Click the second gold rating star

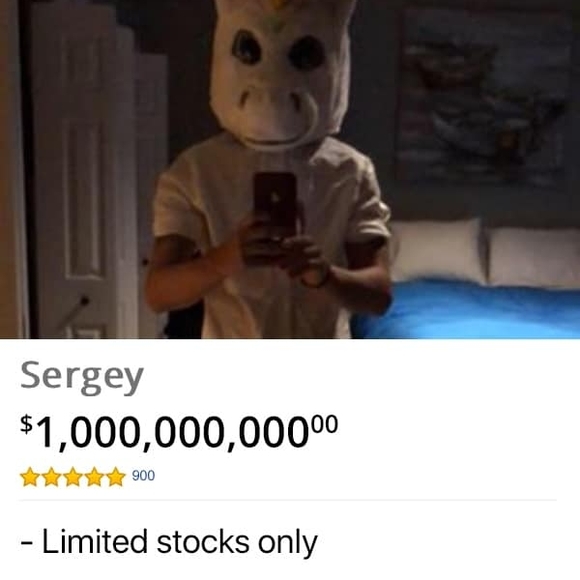[51, 476]
